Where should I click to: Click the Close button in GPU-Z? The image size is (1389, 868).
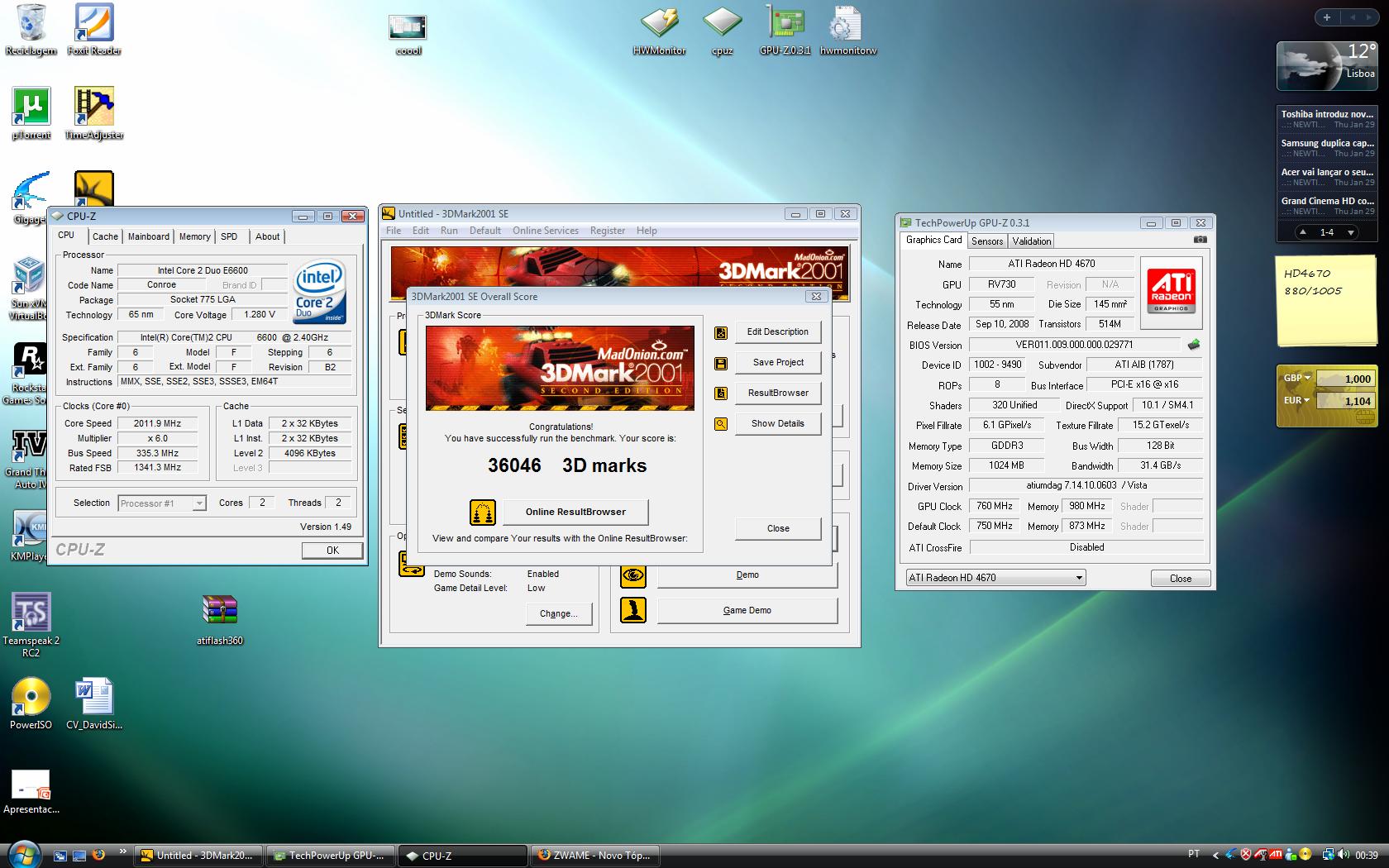pos(1181,579)
